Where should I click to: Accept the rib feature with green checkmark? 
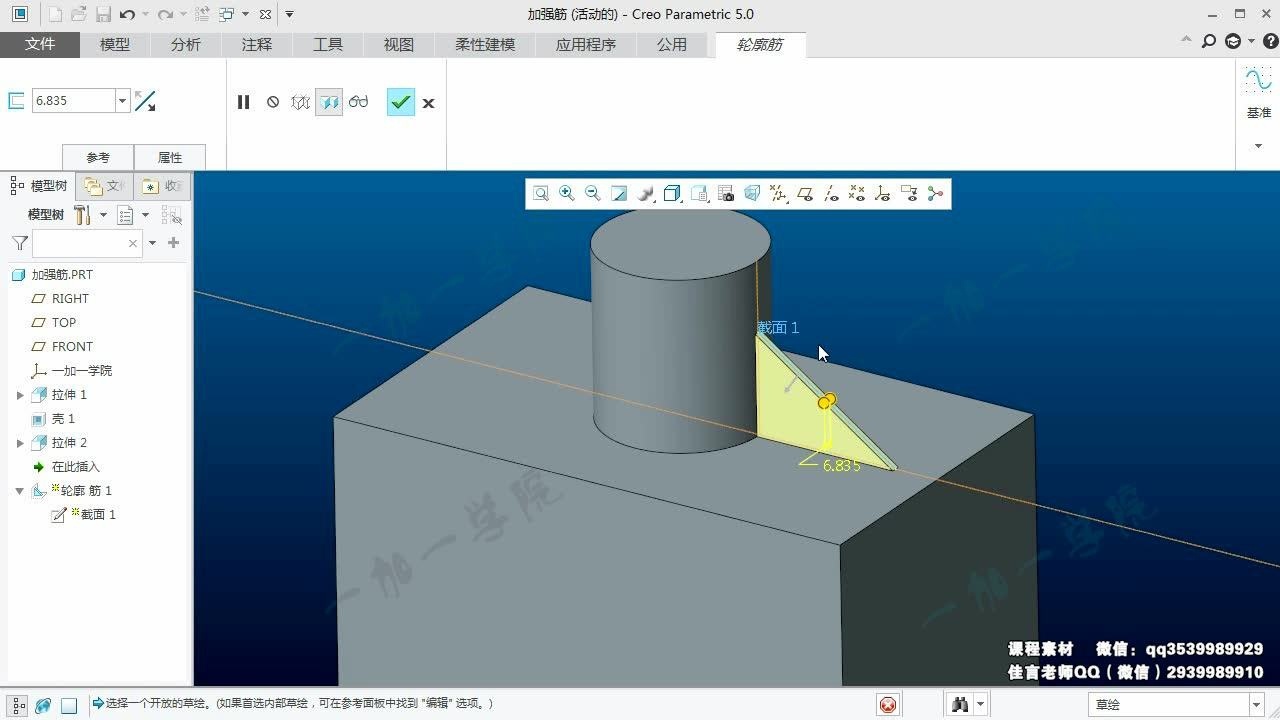coord(400,102)
